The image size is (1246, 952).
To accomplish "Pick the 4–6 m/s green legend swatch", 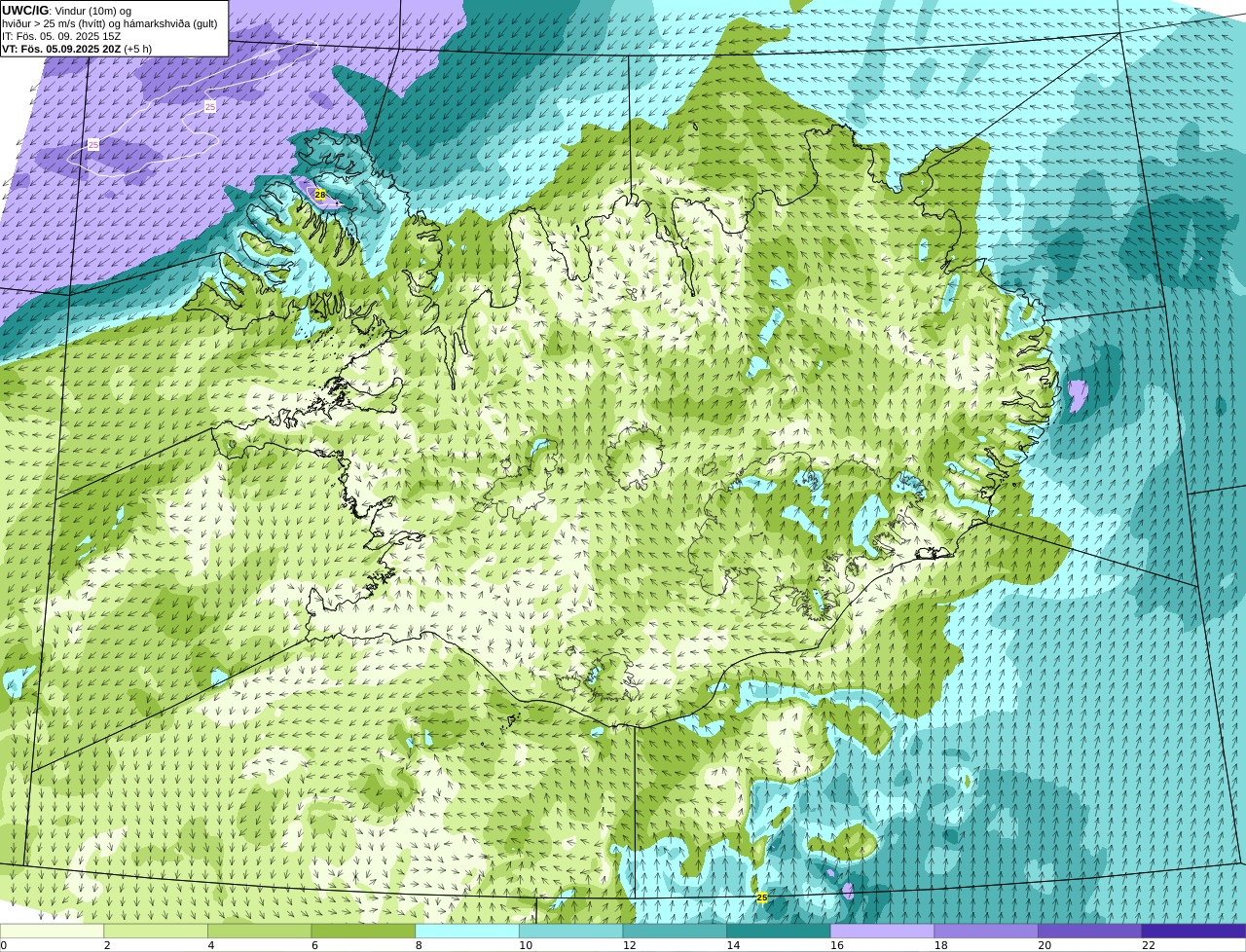I will pyautogui.click(x=260, y=931).
